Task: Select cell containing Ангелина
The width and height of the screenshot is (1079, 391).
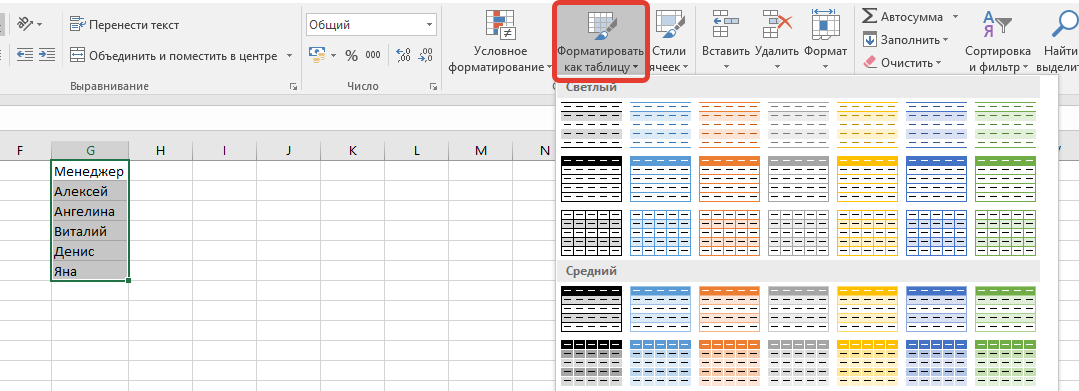Action: coord(90,211)
